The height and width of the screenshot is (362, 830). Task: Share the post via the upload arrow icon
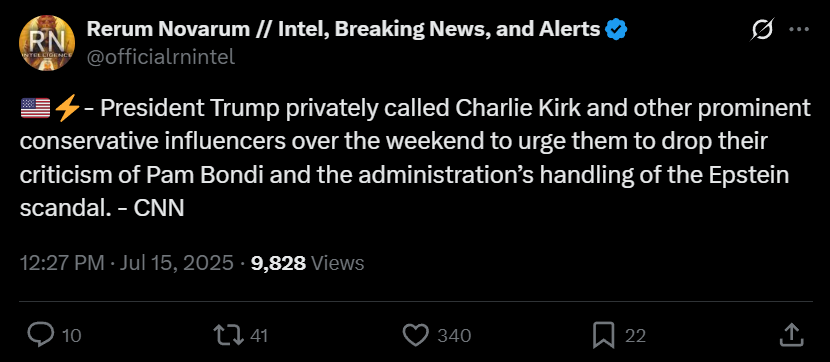point(791,335)
